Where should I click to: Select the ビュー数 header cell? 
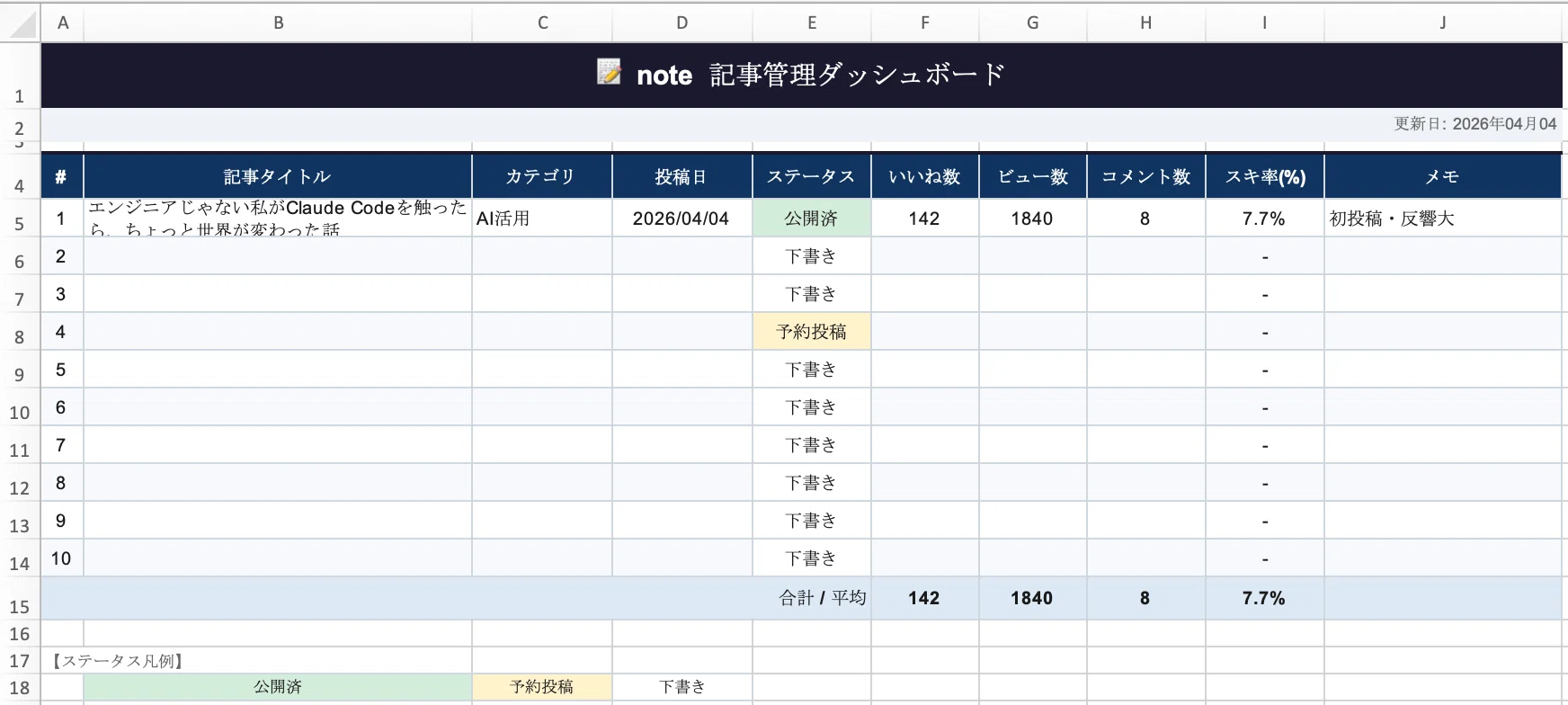click(1033, 176)
